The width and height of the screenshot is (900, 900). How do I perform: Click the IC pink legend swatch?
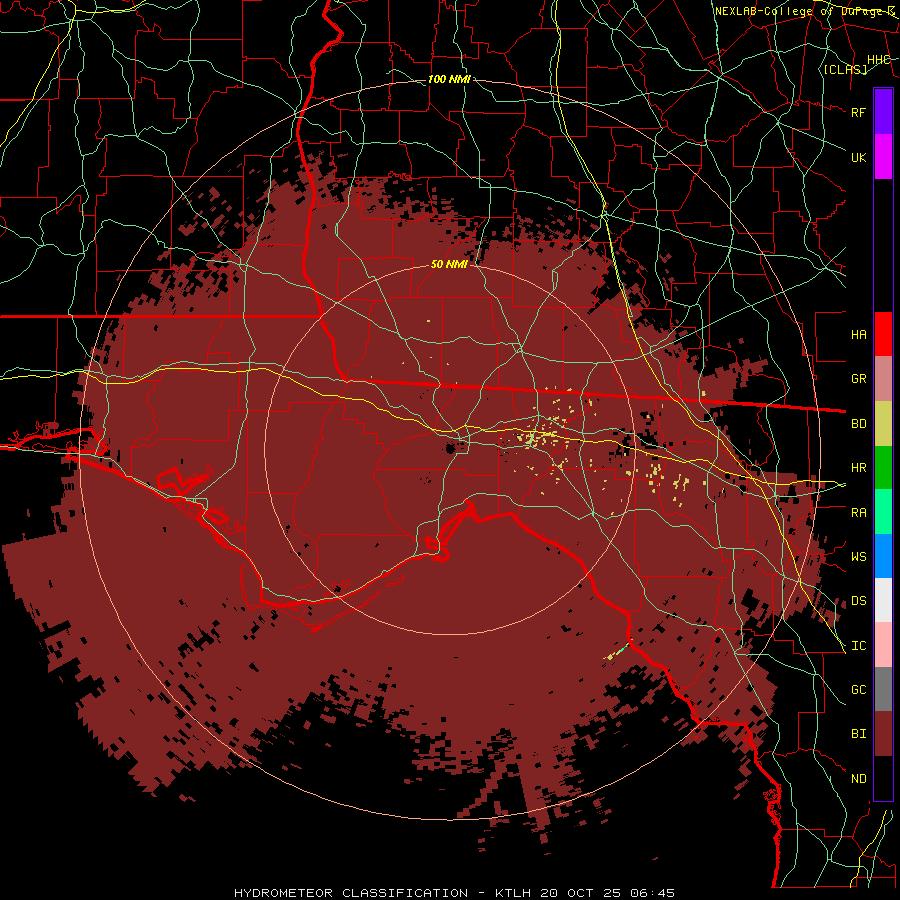pos(883,645)
